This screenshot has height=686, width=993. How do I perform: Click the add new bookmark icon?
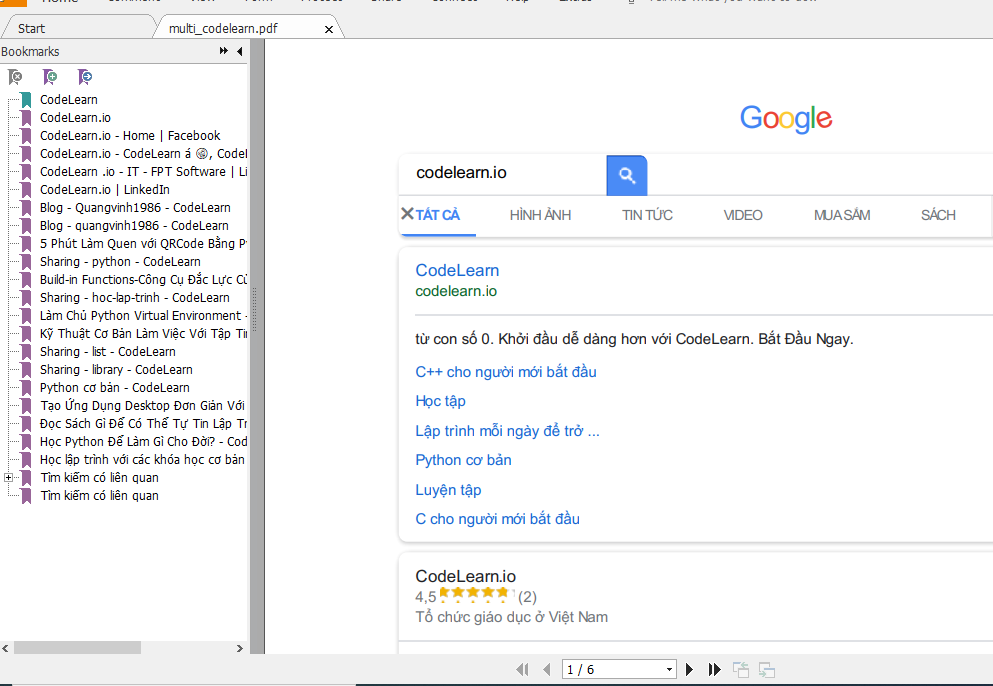click(50, 77)
